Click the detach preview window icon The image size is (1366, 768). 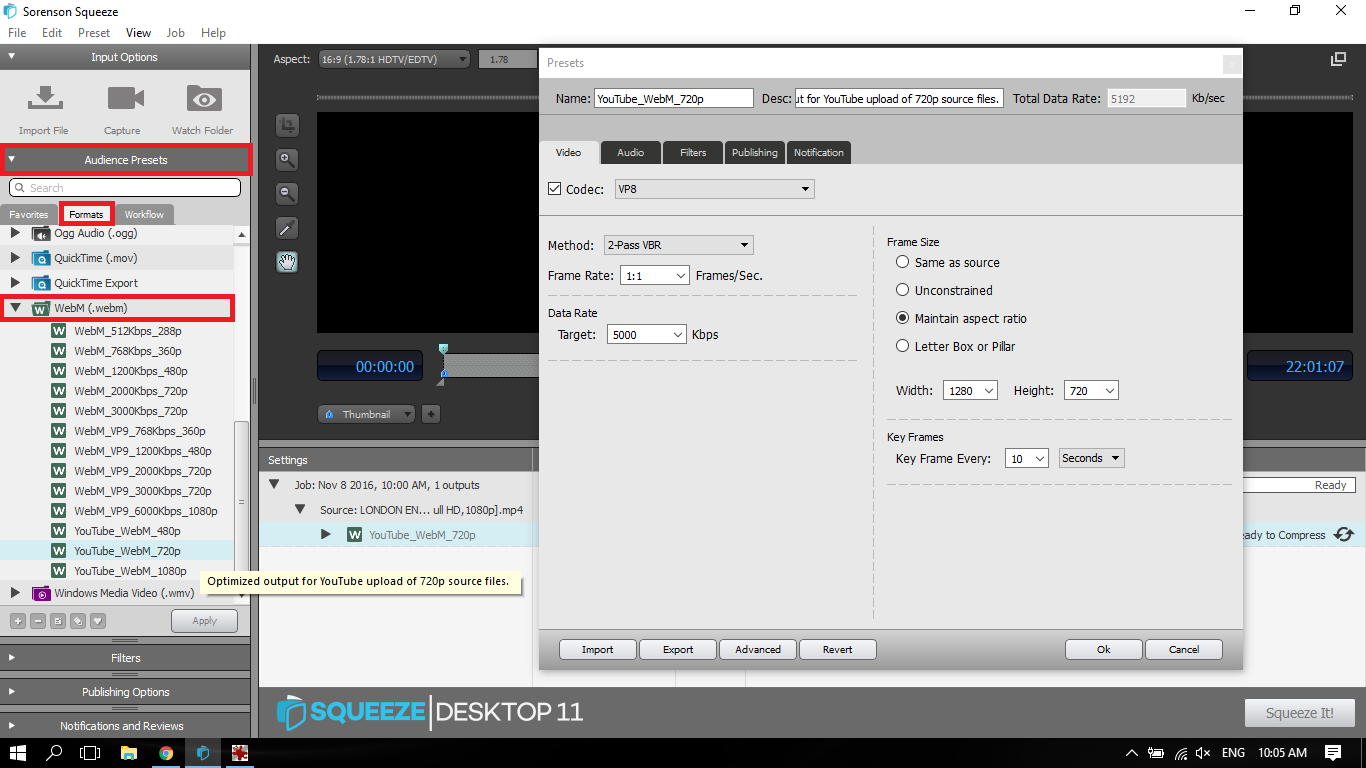click(1338, 60)
